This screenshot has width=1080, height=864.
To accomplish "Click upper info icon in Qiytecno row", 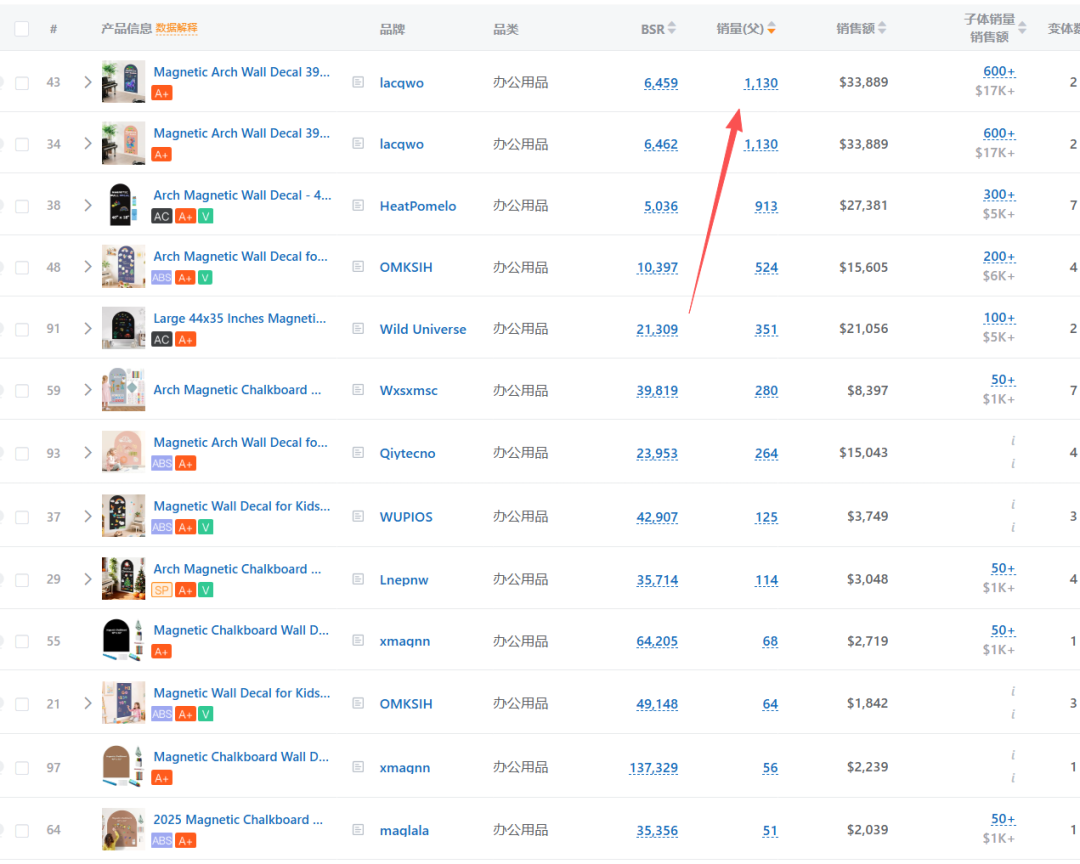I will (x=1012, y=441).
